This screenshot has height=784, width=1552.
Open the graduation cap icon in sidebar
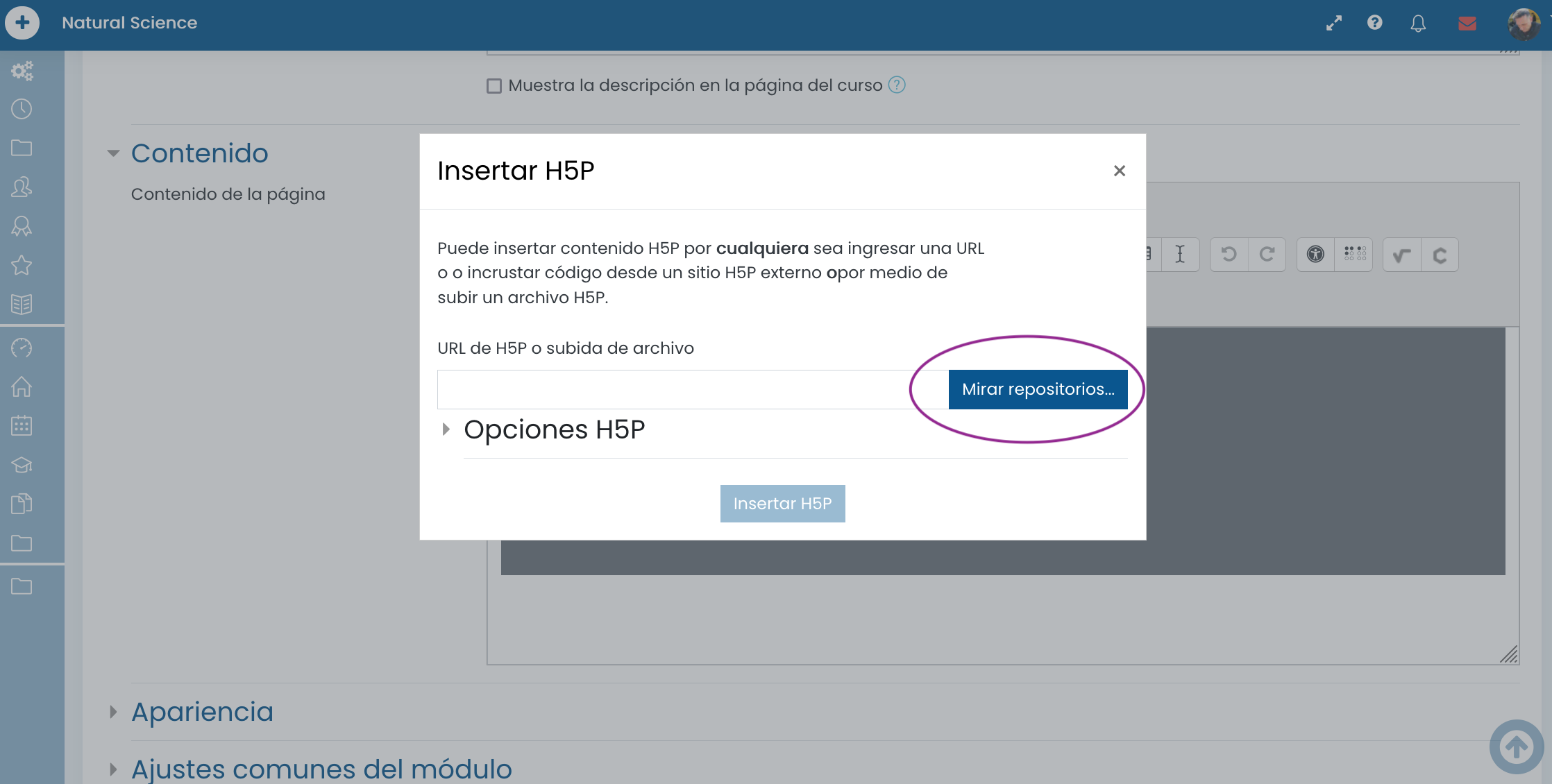(22, 465)
